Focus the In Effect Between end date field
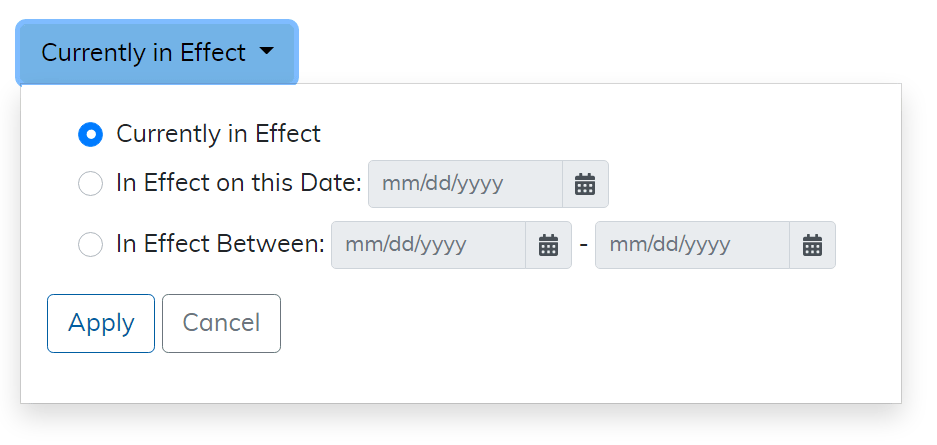Screen dimensions: 937x445 [692, 245]
